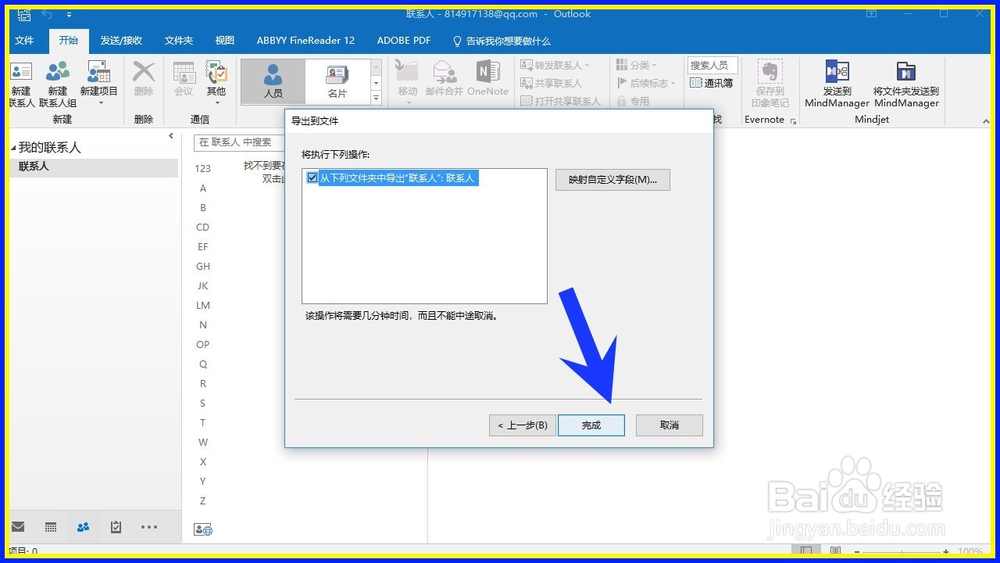Switch to the Send/Receive (发送/接收) tab

[x=121, y=40]
